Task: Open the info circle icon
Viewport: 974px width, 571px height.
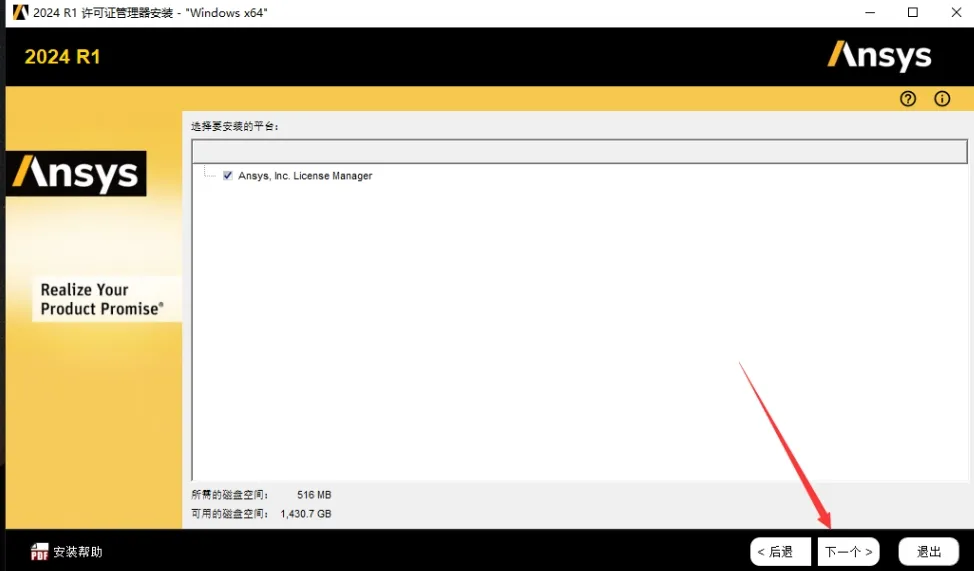Action: pos(942,99)
